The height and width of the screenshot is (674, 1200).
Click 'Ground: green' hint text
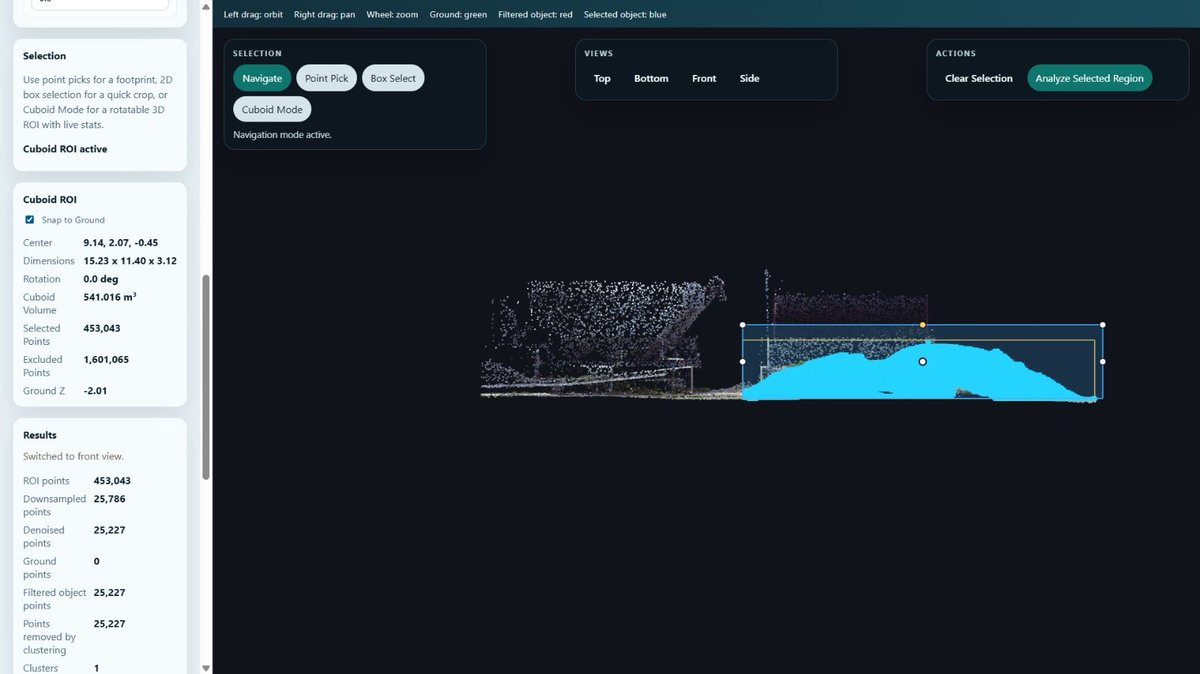tap(459, 15)
